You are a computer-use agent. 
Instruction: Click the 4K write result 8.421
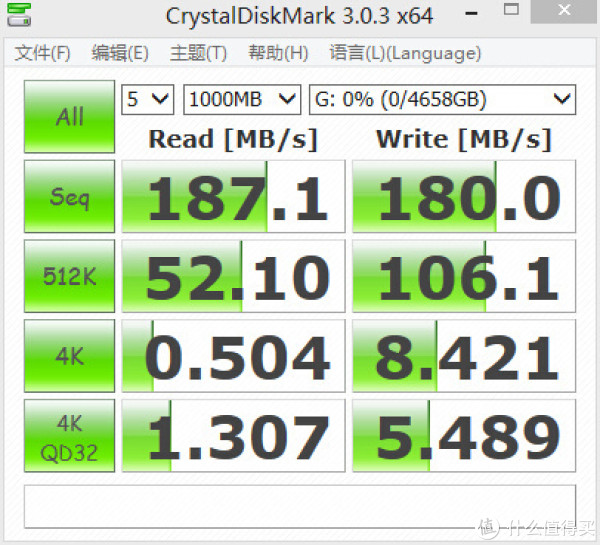[x=464, y=356]
